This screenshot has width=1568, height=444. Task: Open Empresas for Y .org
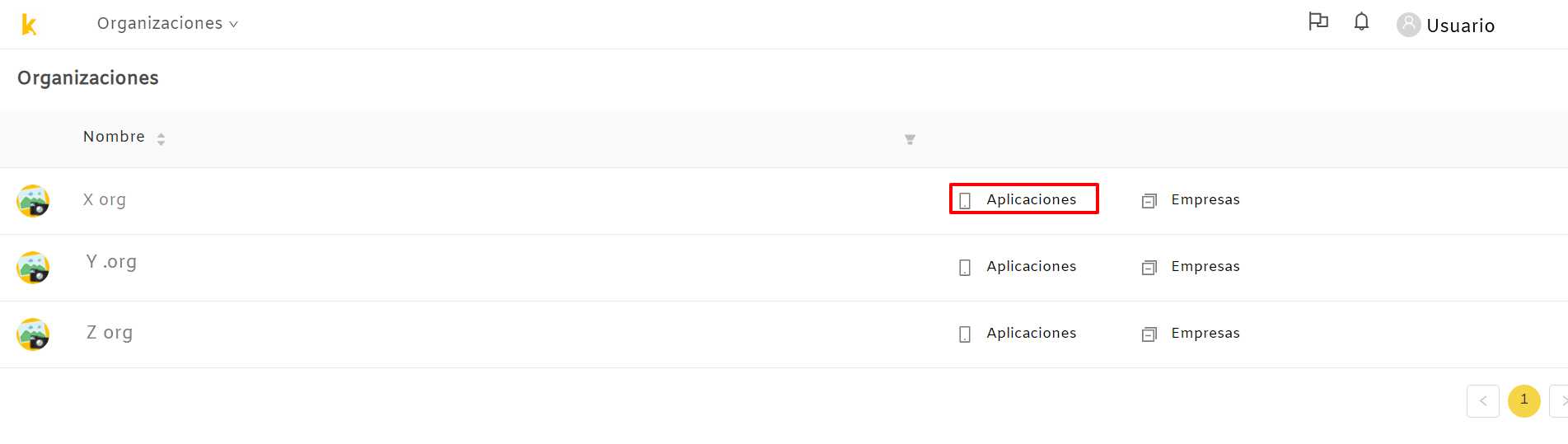click(1191, 267)
